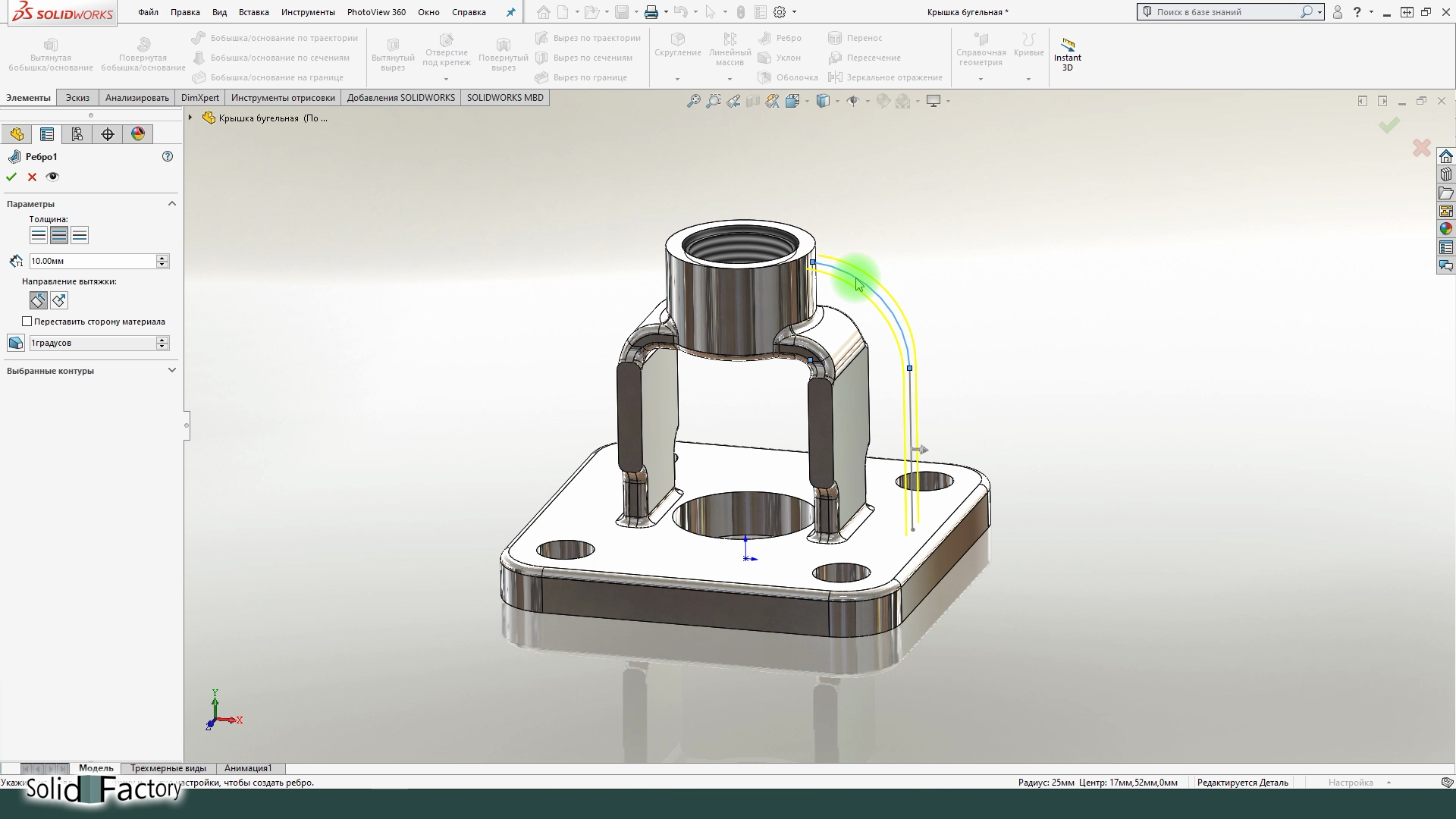Increase draft angle with up stepper arrow
The width and height of the screenshot is (1456, 819).
(x=162, y=340)
